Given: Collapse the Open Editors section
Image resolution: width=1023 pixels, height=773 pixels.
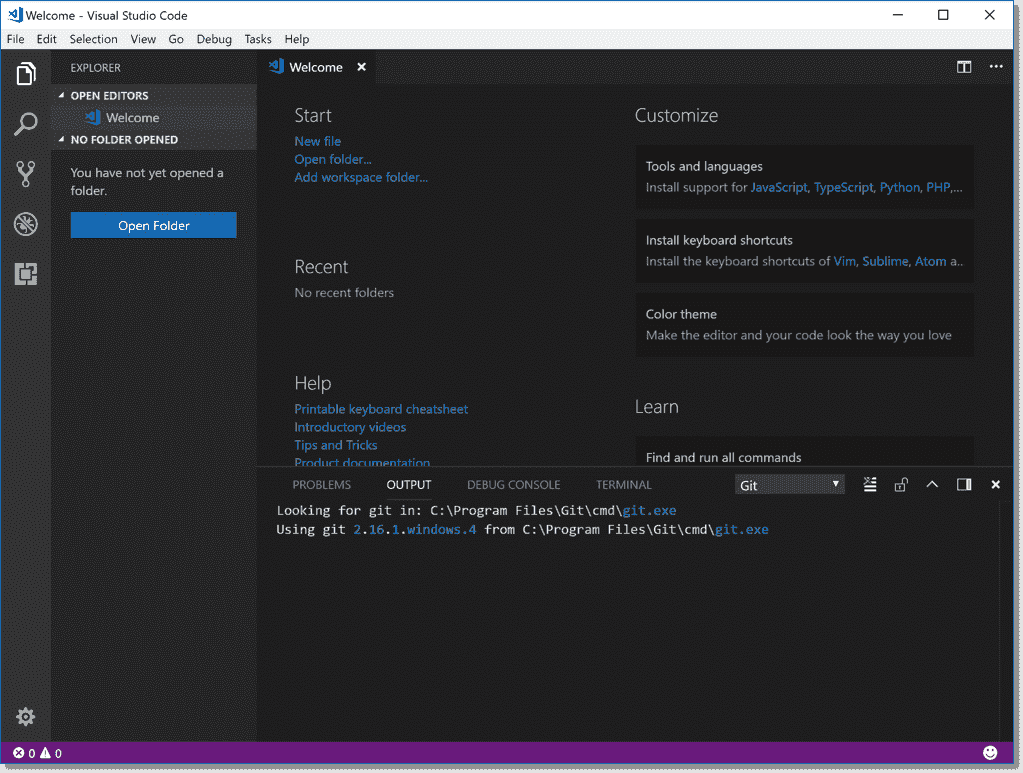Looking at the screenshot, I should [x=109, y=95].
